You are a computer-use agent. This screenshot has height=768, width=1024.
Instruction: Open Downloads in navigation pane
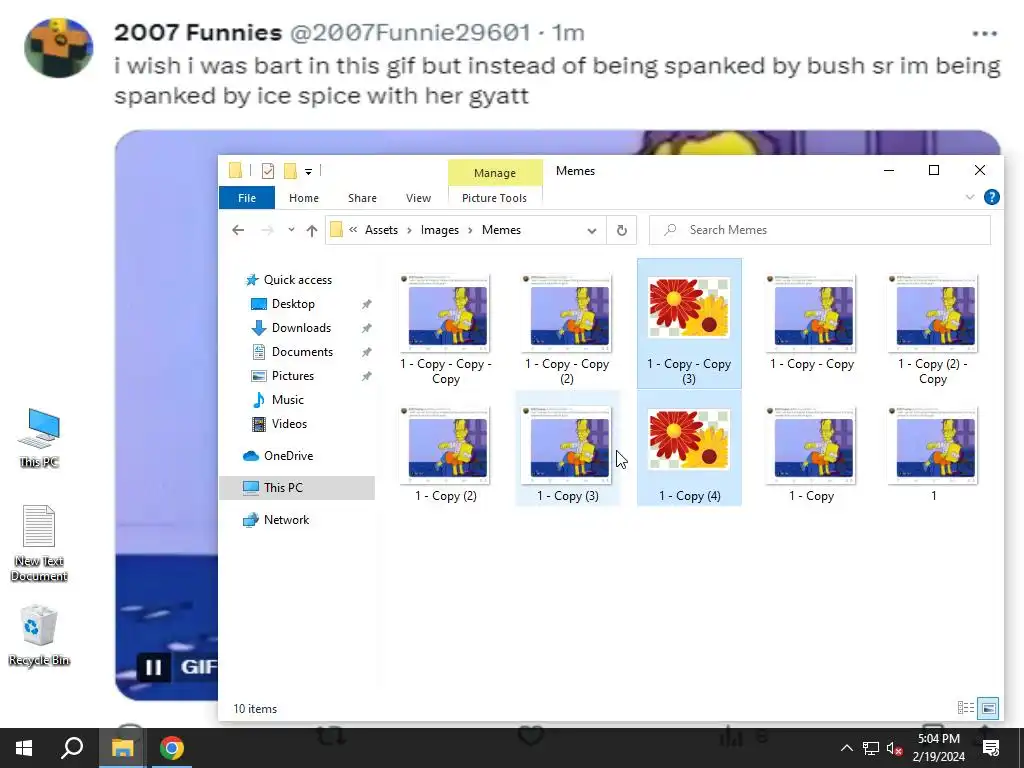pos(301,328)
